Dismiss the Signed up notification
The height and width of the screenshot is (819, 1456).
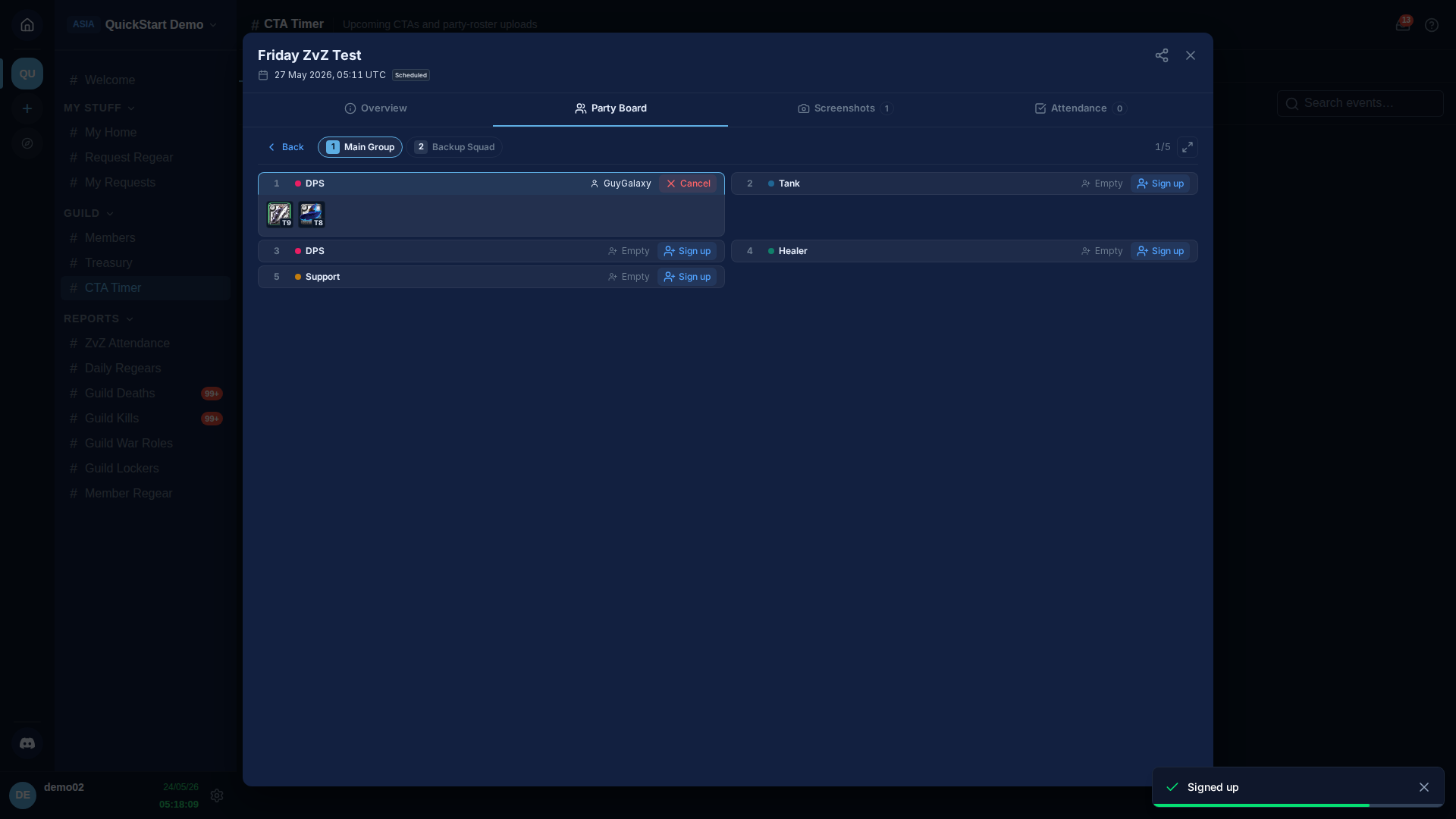click(1424, 787)
